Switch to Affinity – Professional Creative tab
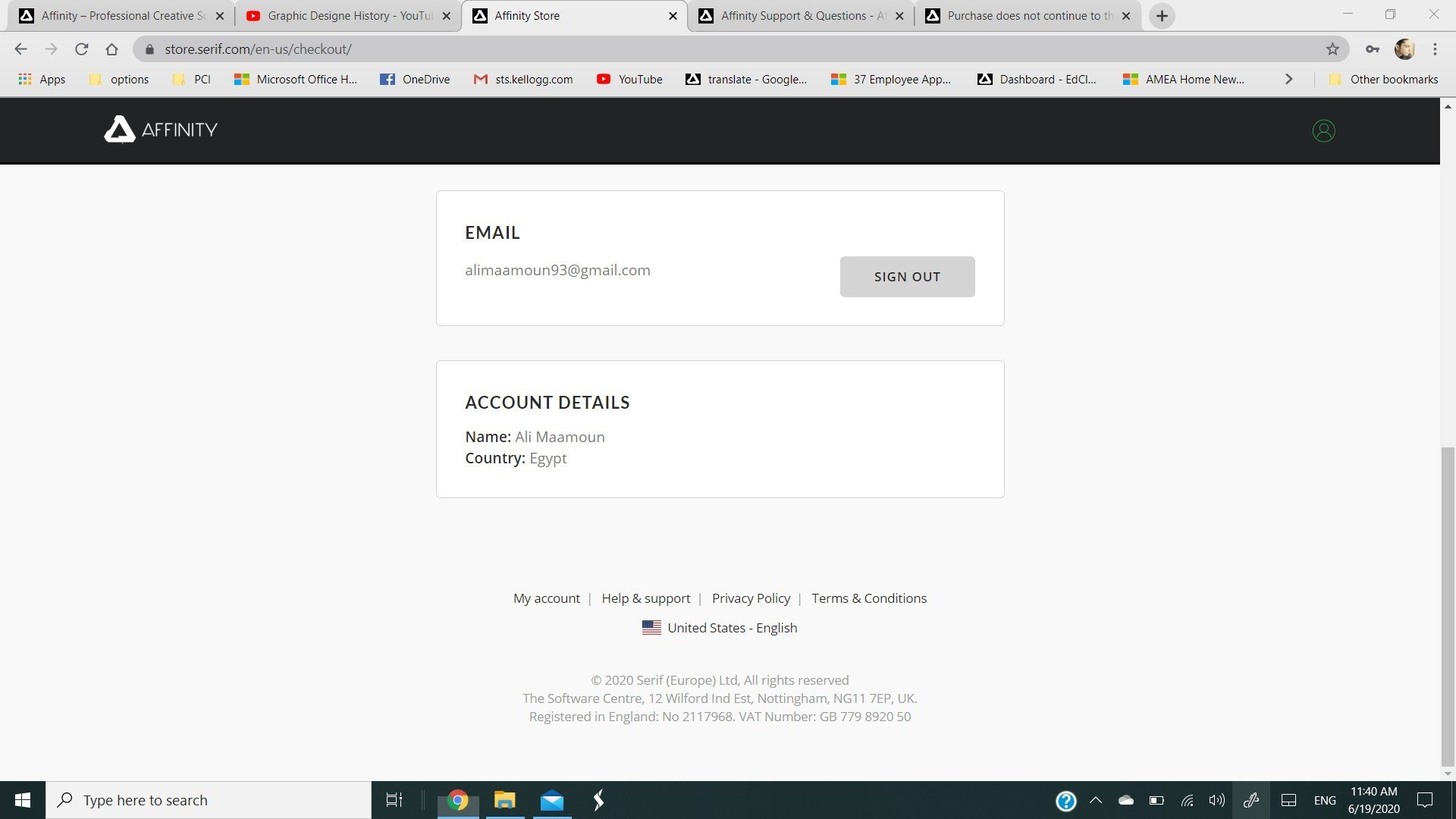Image resolution: width=1456 pixels, height=819 pixels. 121,16
